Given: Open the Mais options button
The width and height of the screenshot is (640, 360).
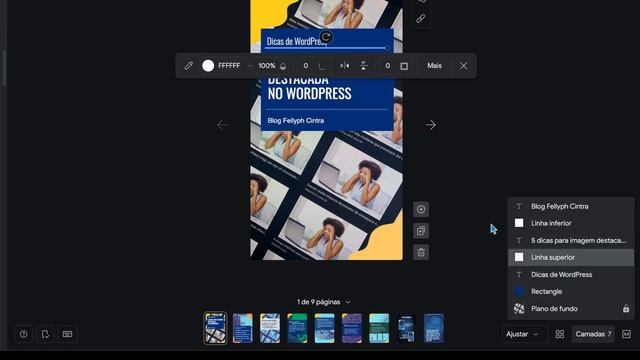Looking at the screenshot, I should [x=434, y=66].
